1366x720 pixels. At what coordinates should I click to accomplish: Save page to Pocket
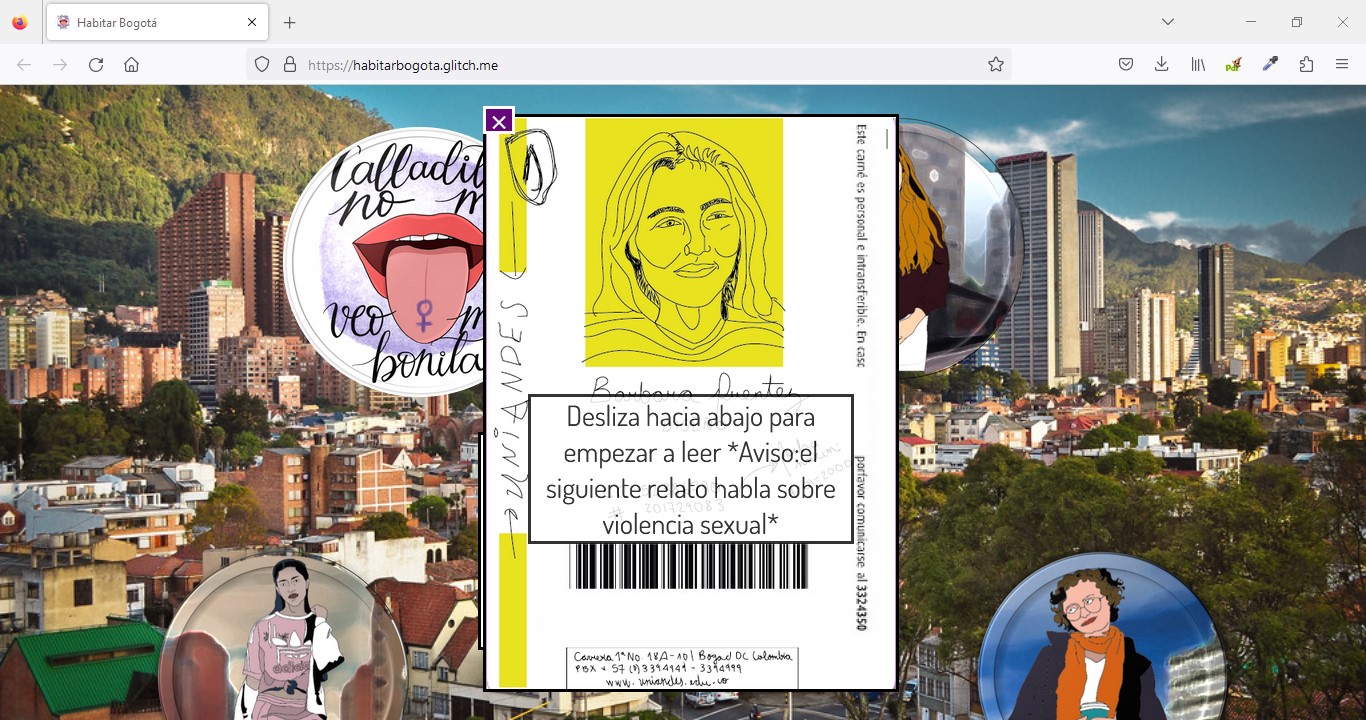pyautogui.click(x=1126, y=65)
